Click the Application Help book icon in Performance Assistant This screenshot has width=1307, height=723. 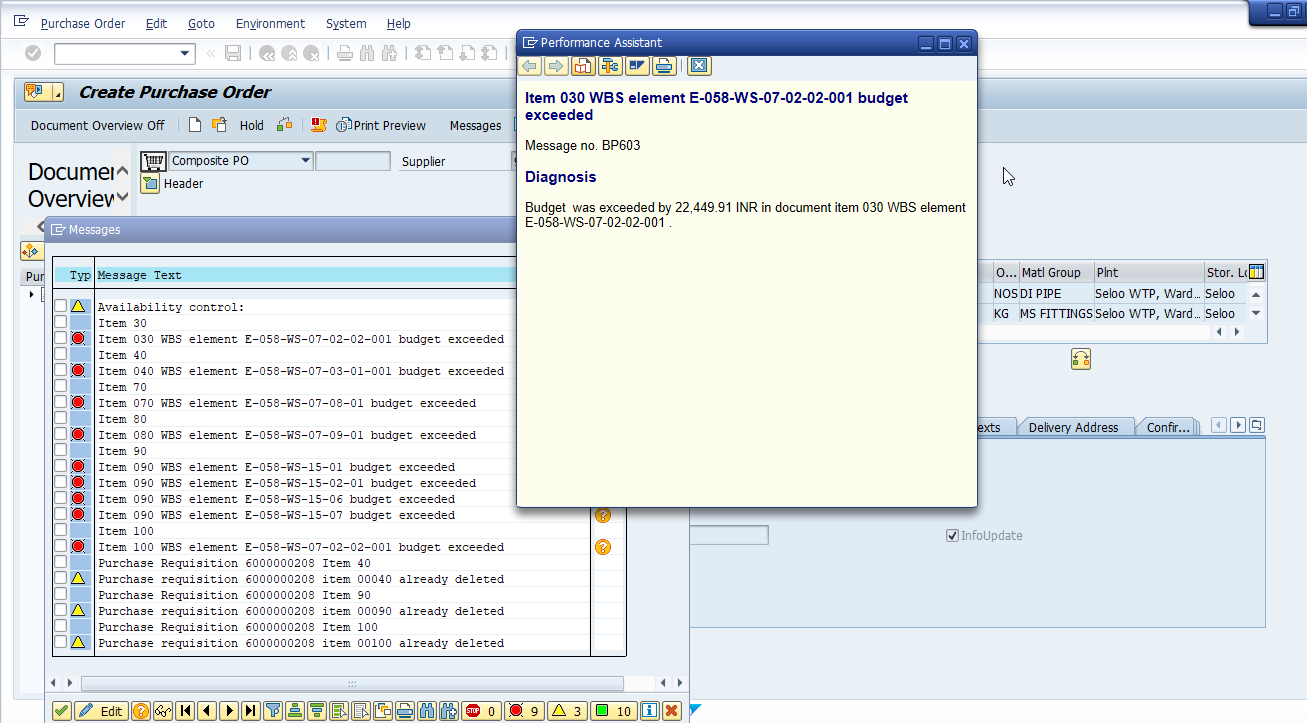[582, 66]
